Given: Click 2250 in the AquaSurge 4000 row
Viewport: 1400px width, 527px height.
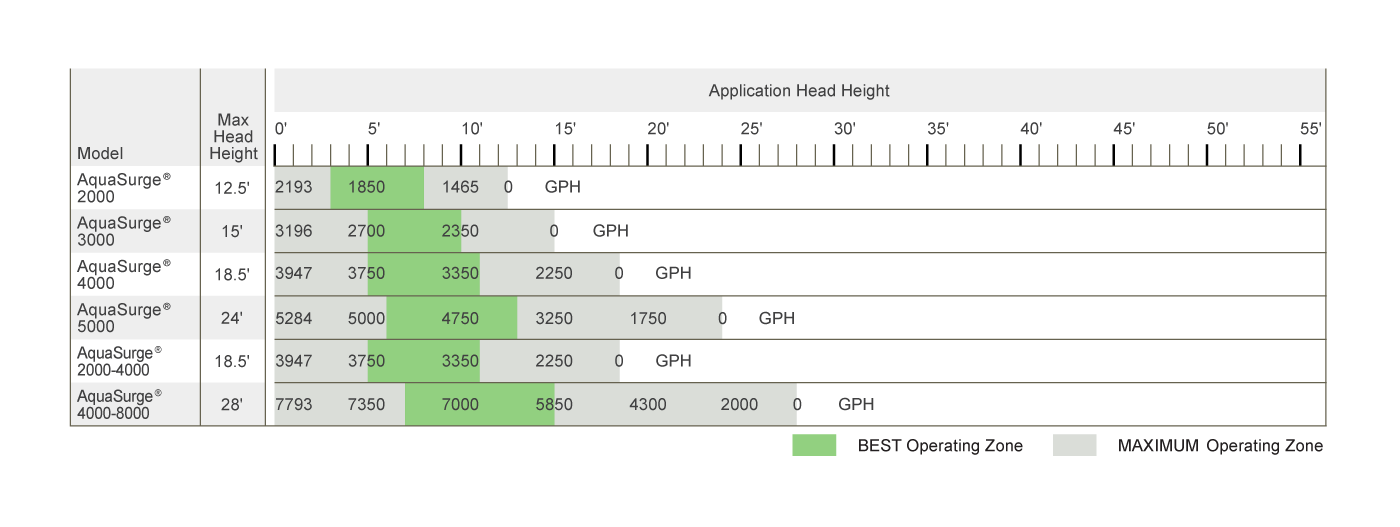Looking at the screenshot, I should click(554, 274).
